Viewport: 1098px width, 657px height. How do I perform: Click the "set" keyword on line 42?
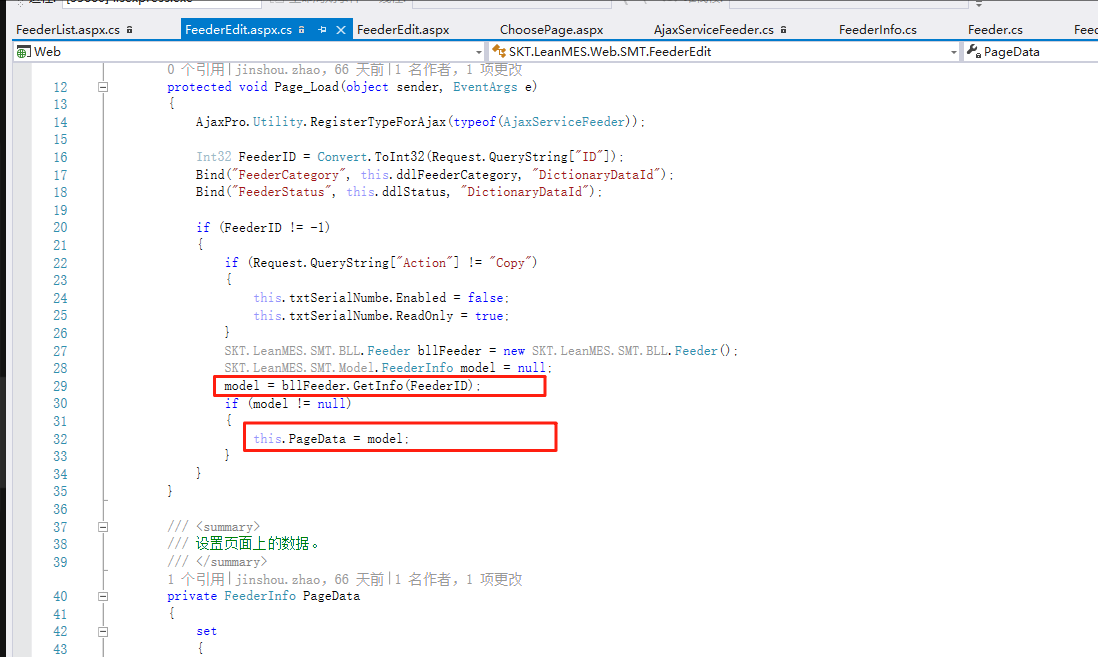(x=207, y=631)
